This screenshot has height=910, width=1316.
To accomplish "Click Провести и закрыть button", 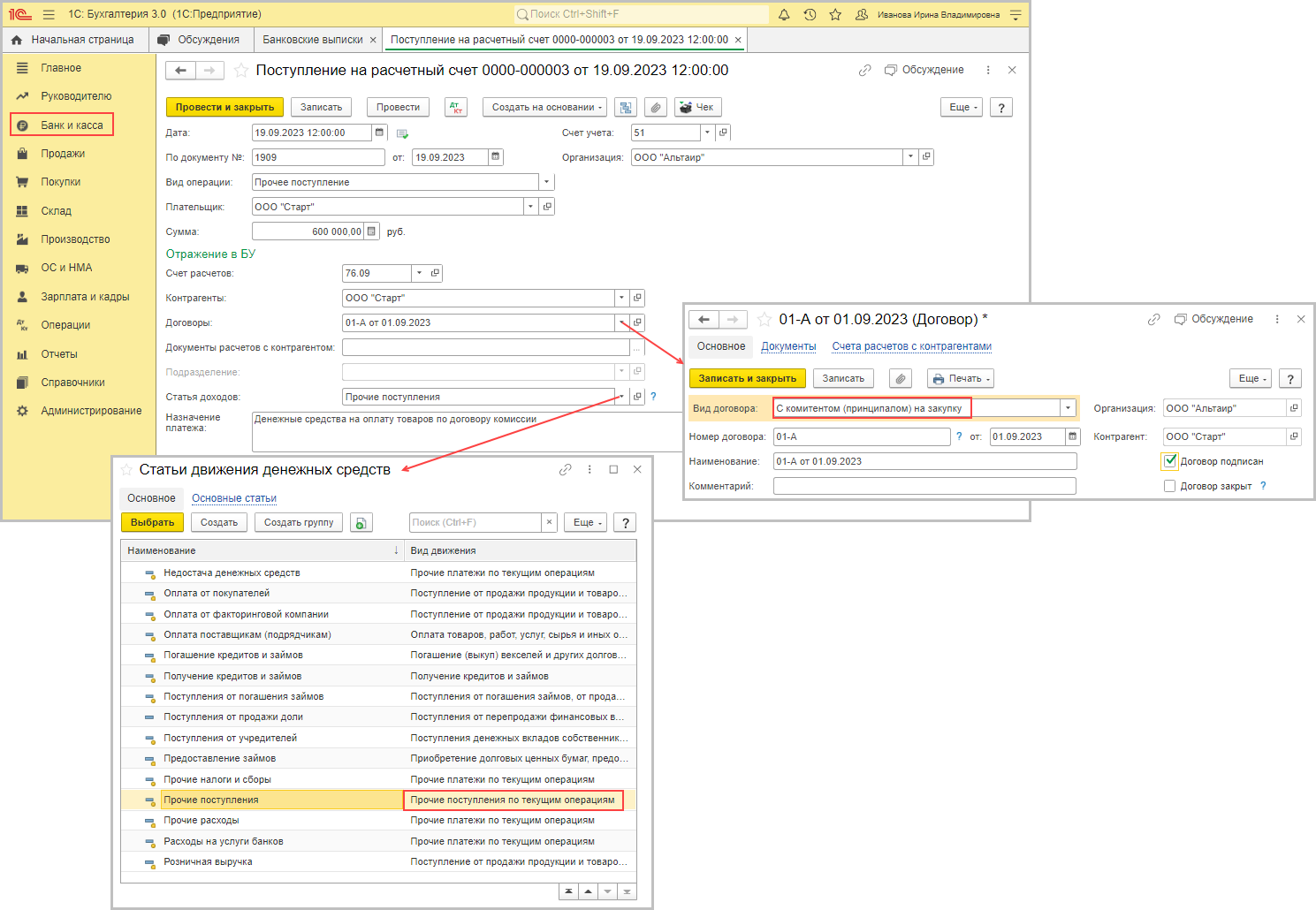I will [x=224, y=107].
